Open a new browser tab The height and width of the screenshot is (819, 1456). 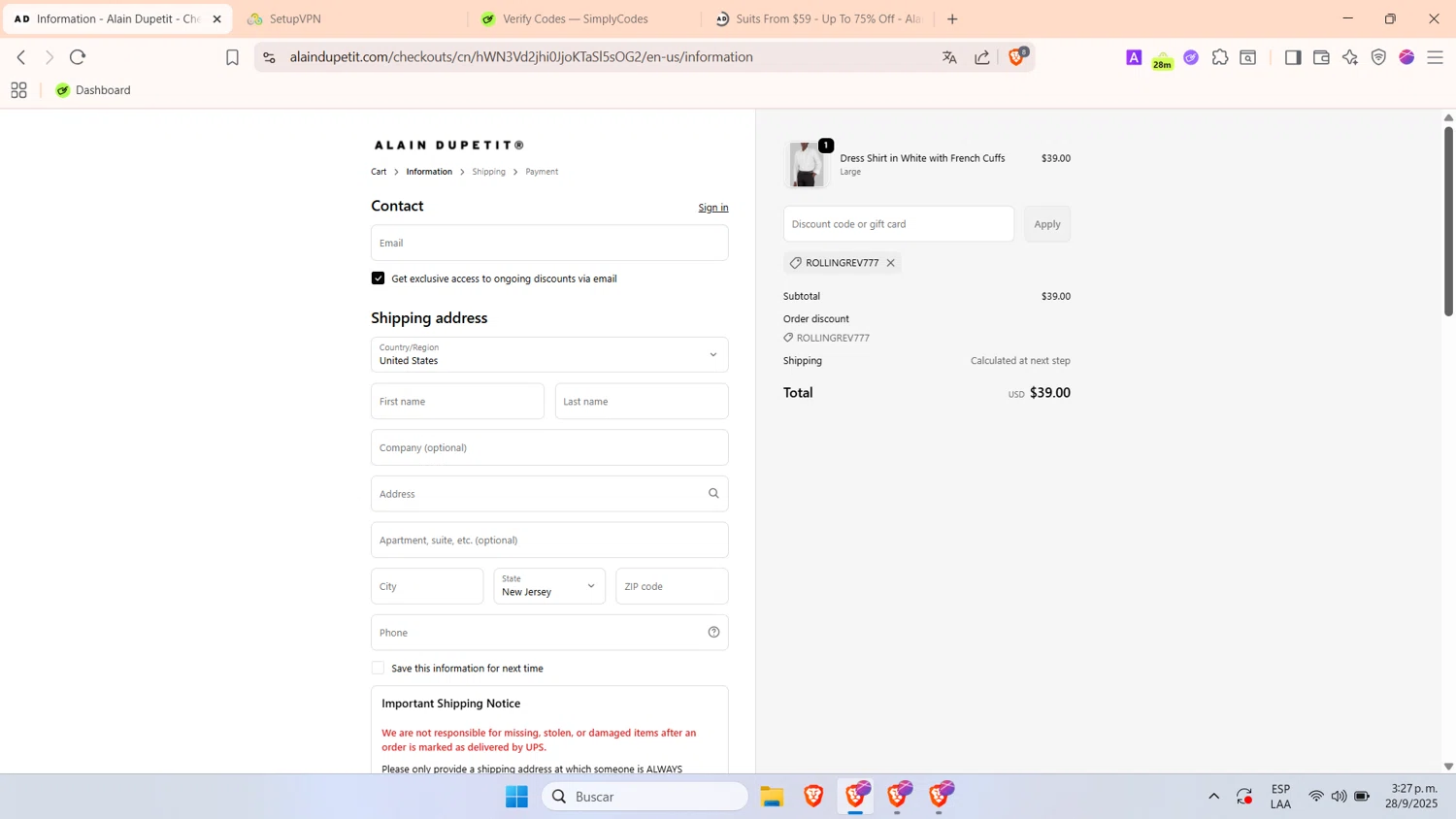tap(952, 19)
